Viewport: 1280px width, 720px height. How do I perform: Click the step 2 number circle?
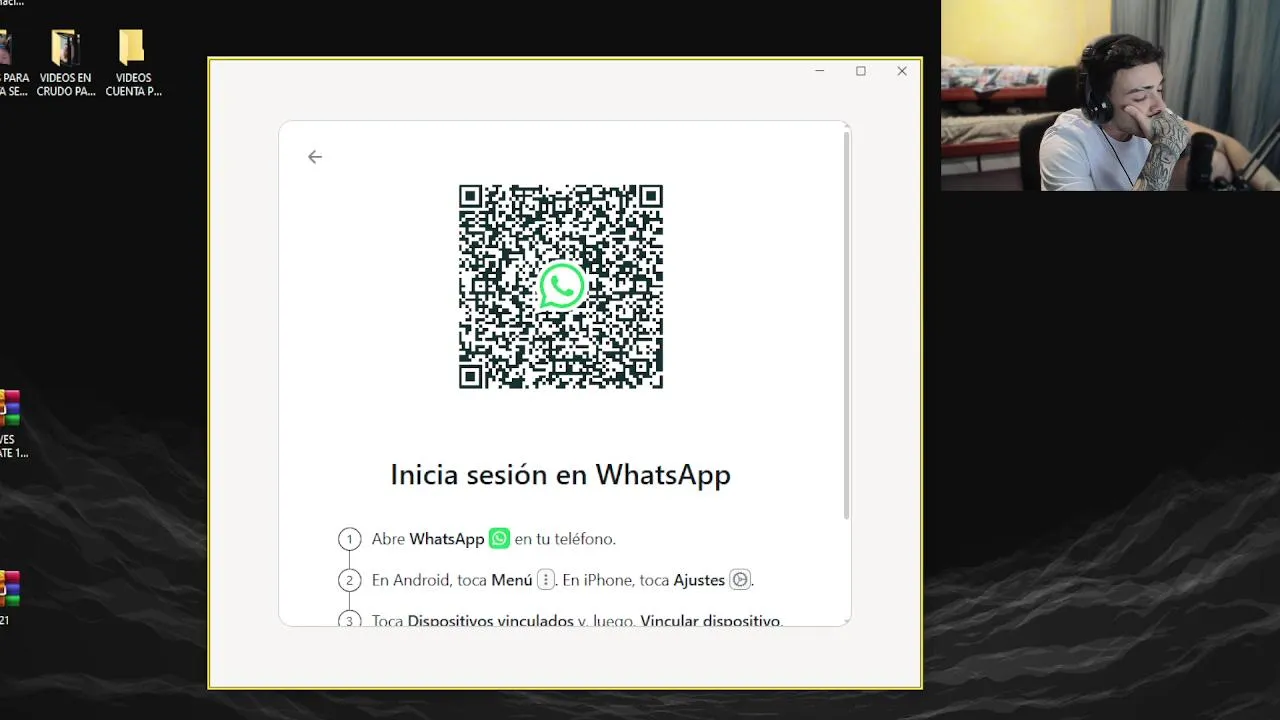[x=349, y=580]
